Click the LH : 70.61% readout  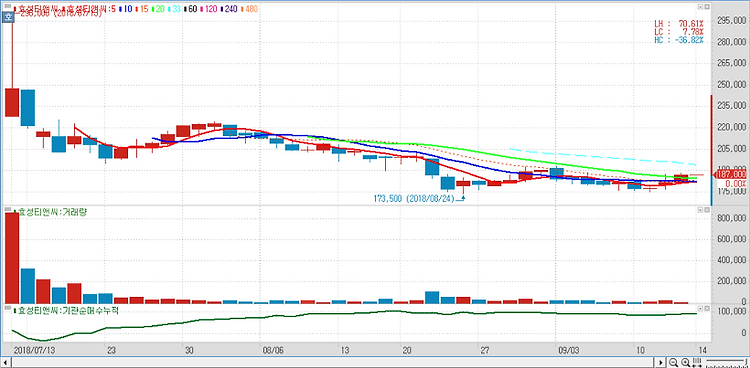pyautogui.click(x=679, y=23)
